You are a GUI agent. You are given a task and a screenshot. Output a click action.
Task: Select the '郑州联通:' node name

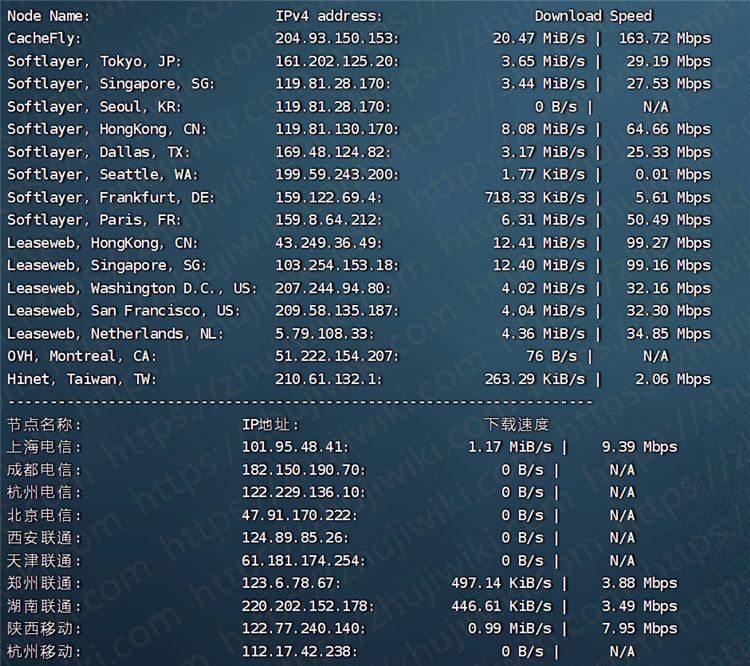44,583
